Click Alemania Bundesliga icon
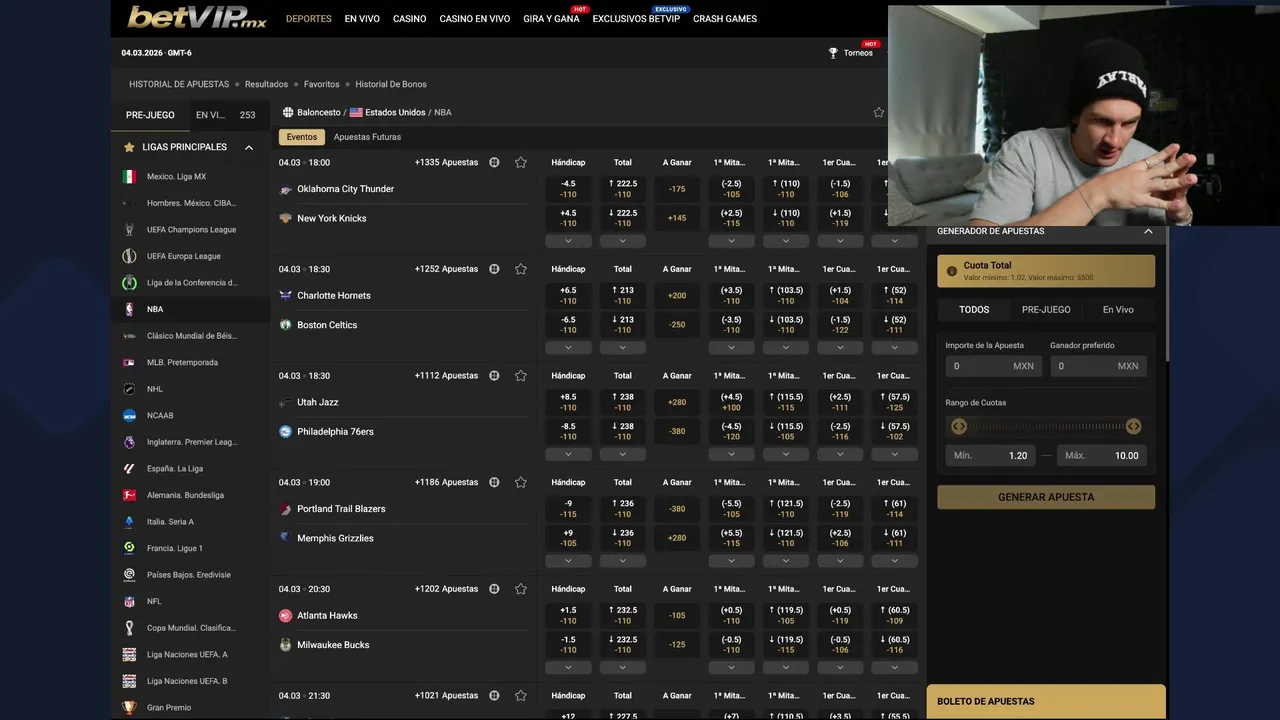Screen dimensions: 1280x720 [129, 495]
